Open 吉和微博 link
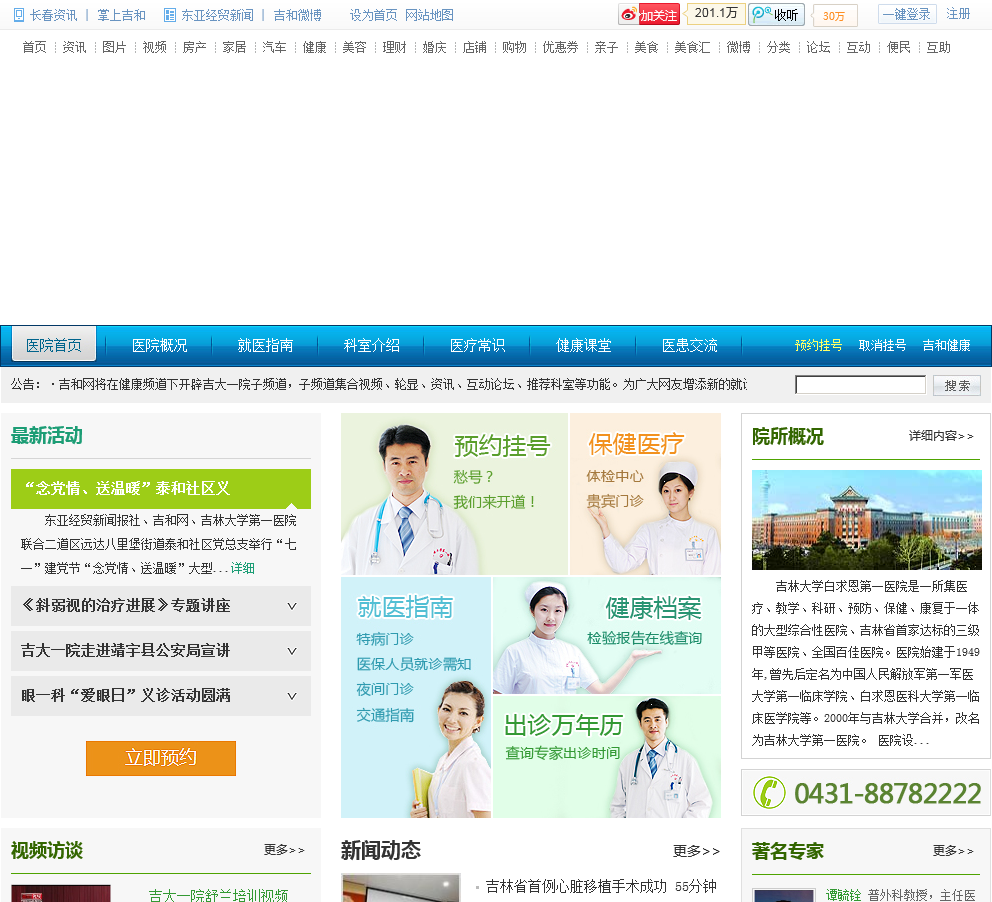This screenshot has width=992, height=902. 297,15
